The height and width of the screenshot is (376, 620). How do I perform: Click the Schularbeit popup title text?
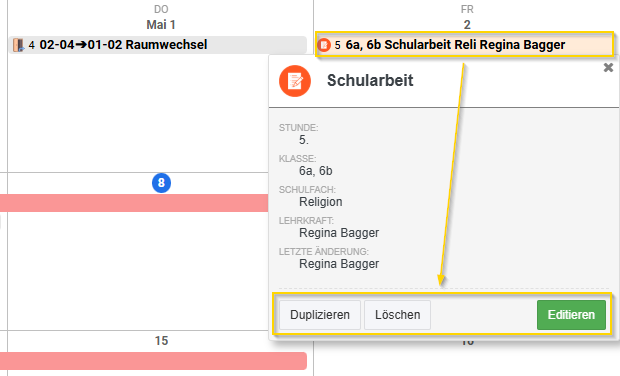coord(370,80)
